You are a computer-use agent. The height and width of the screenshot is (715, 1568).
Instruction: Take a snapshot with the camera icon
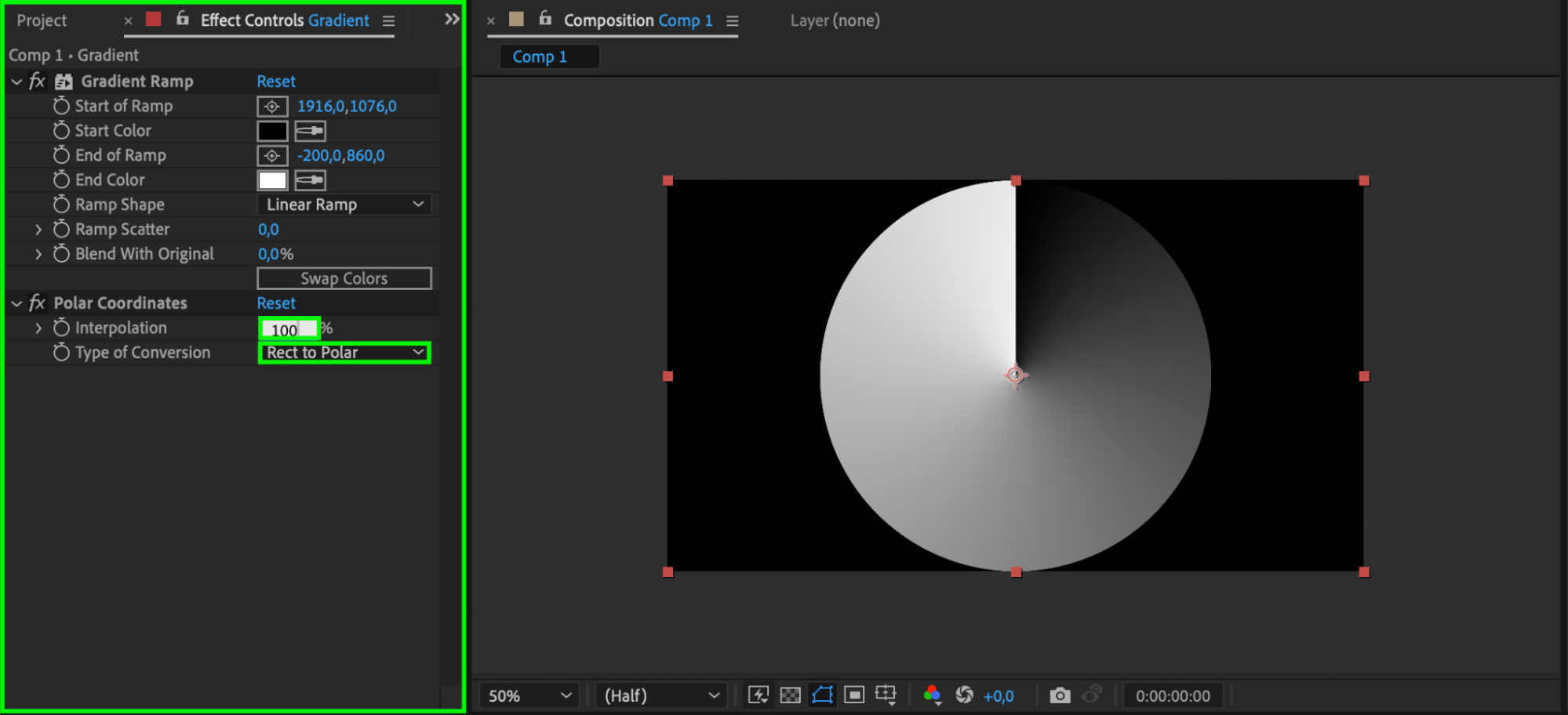tap(1060, 695)
